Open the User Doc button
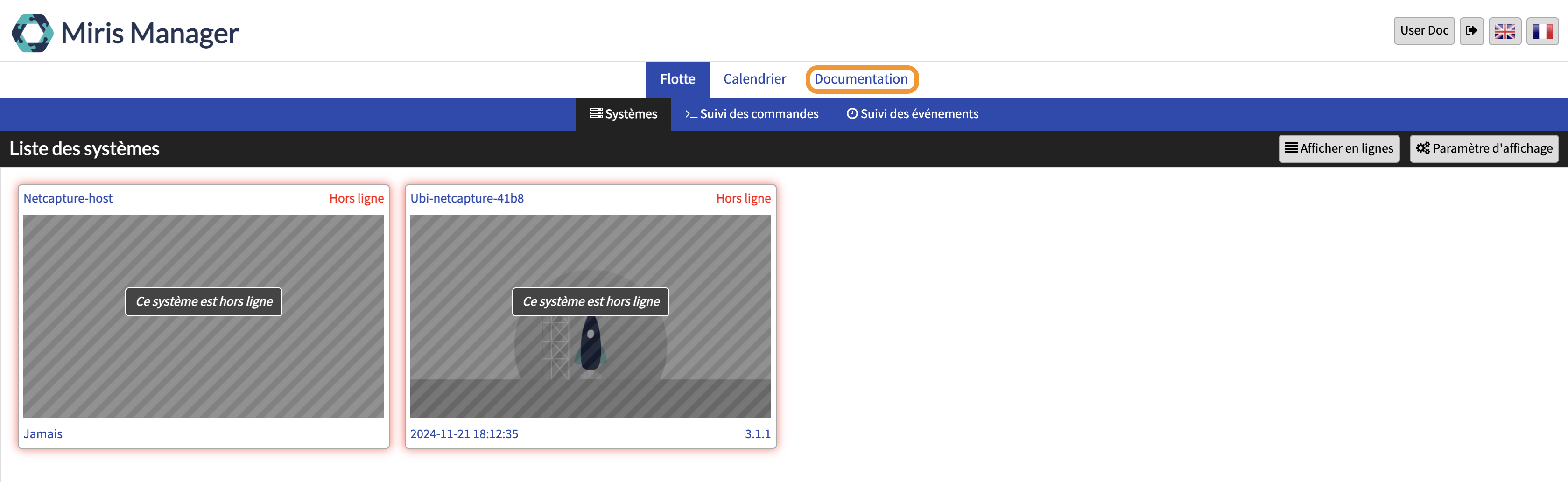Viewport: 1568px width, 482px height. coord(1424,31)
